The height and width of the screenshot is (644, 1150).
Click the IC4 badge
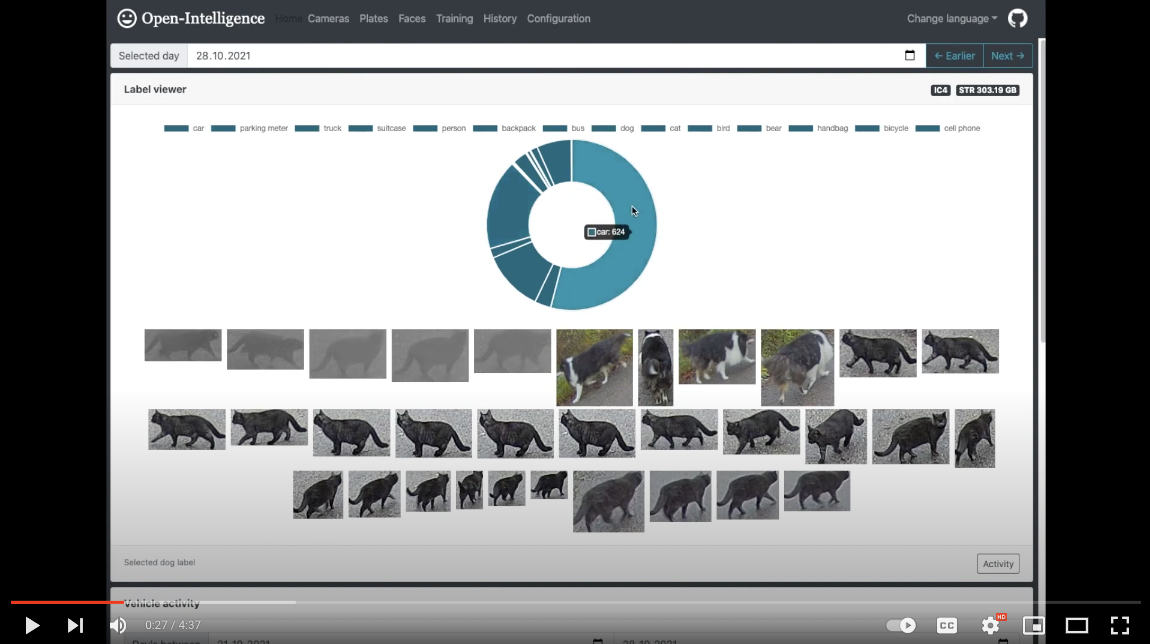tap(940, 90)
